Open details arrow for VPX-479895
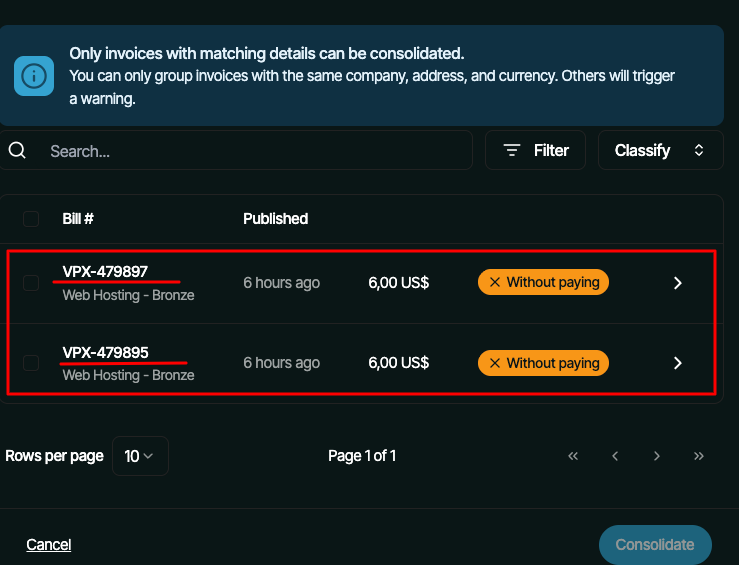This screenshot has width=739, height=565. (677, 363)
